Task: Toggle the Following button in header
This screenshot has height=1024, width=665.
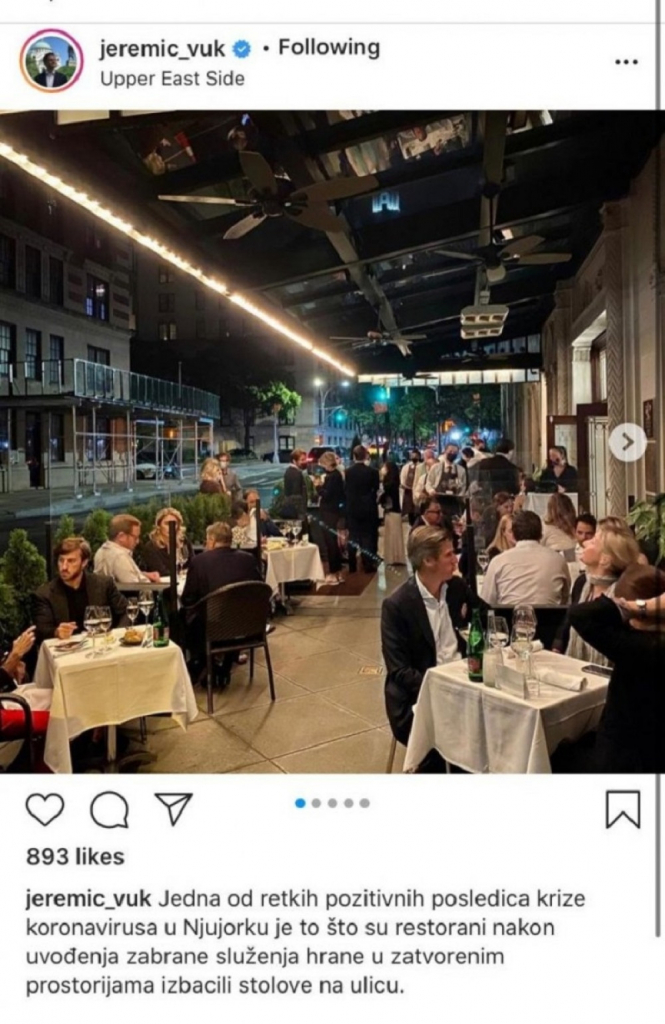Action: tap(329, 48)
